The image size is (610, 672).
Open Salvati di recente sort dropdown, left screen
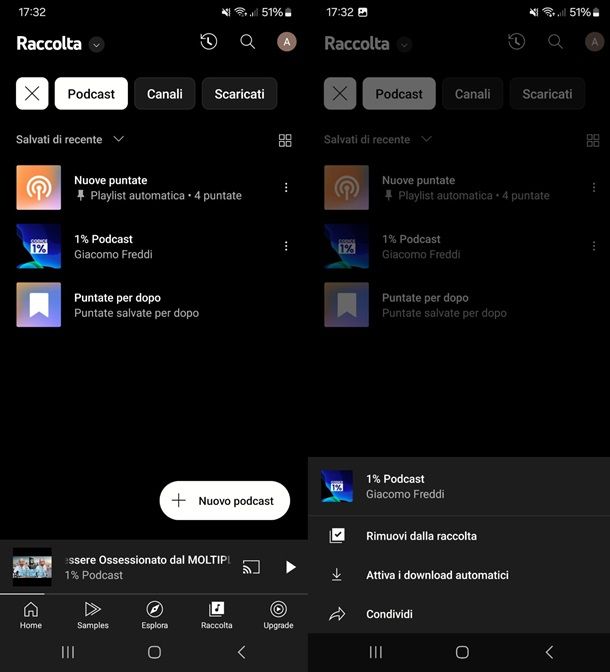pyautogui.click(x=70, y=139)
